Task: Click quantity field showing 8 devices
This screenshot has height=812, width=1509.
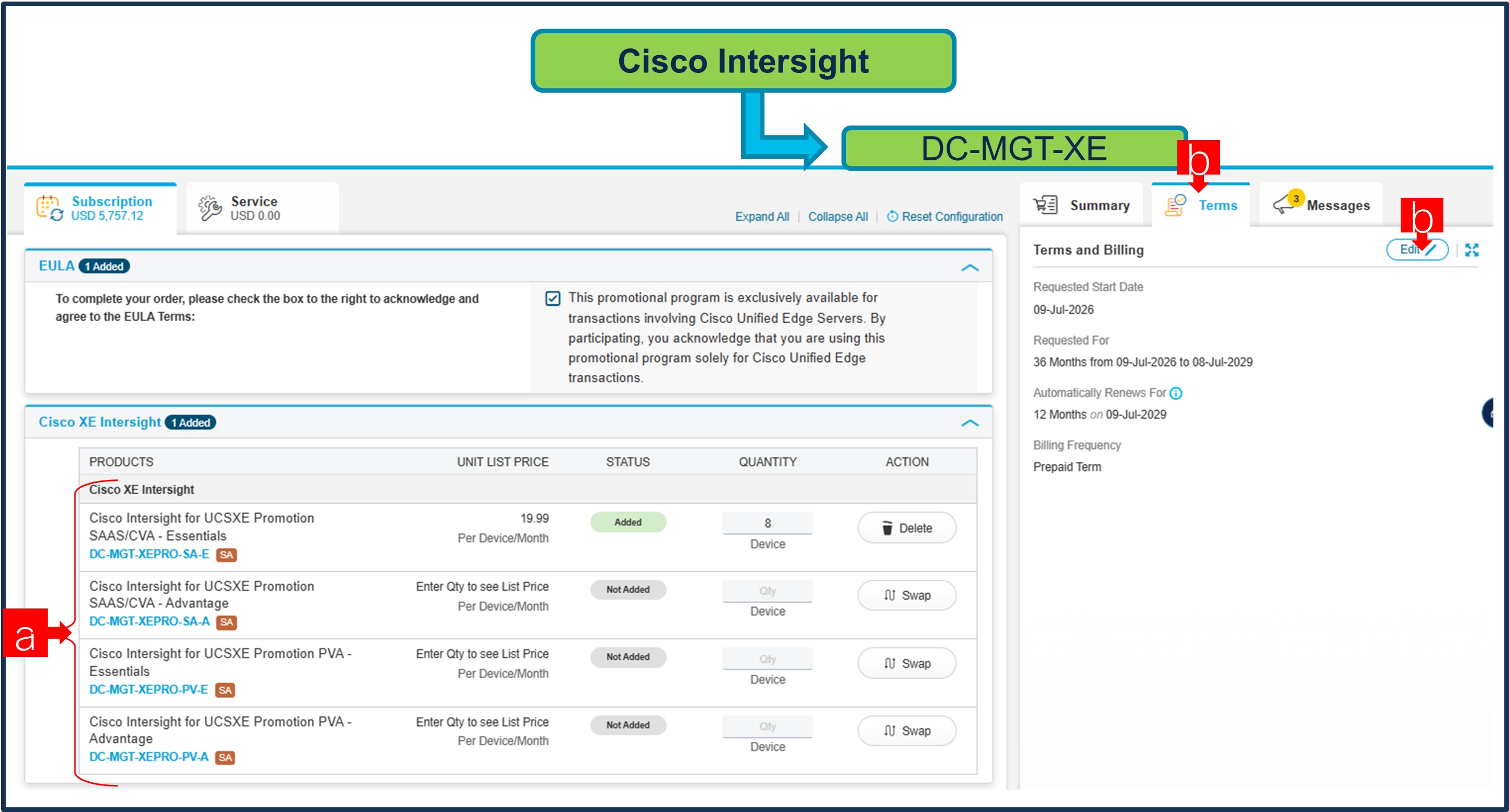Action: coord(768,523)
